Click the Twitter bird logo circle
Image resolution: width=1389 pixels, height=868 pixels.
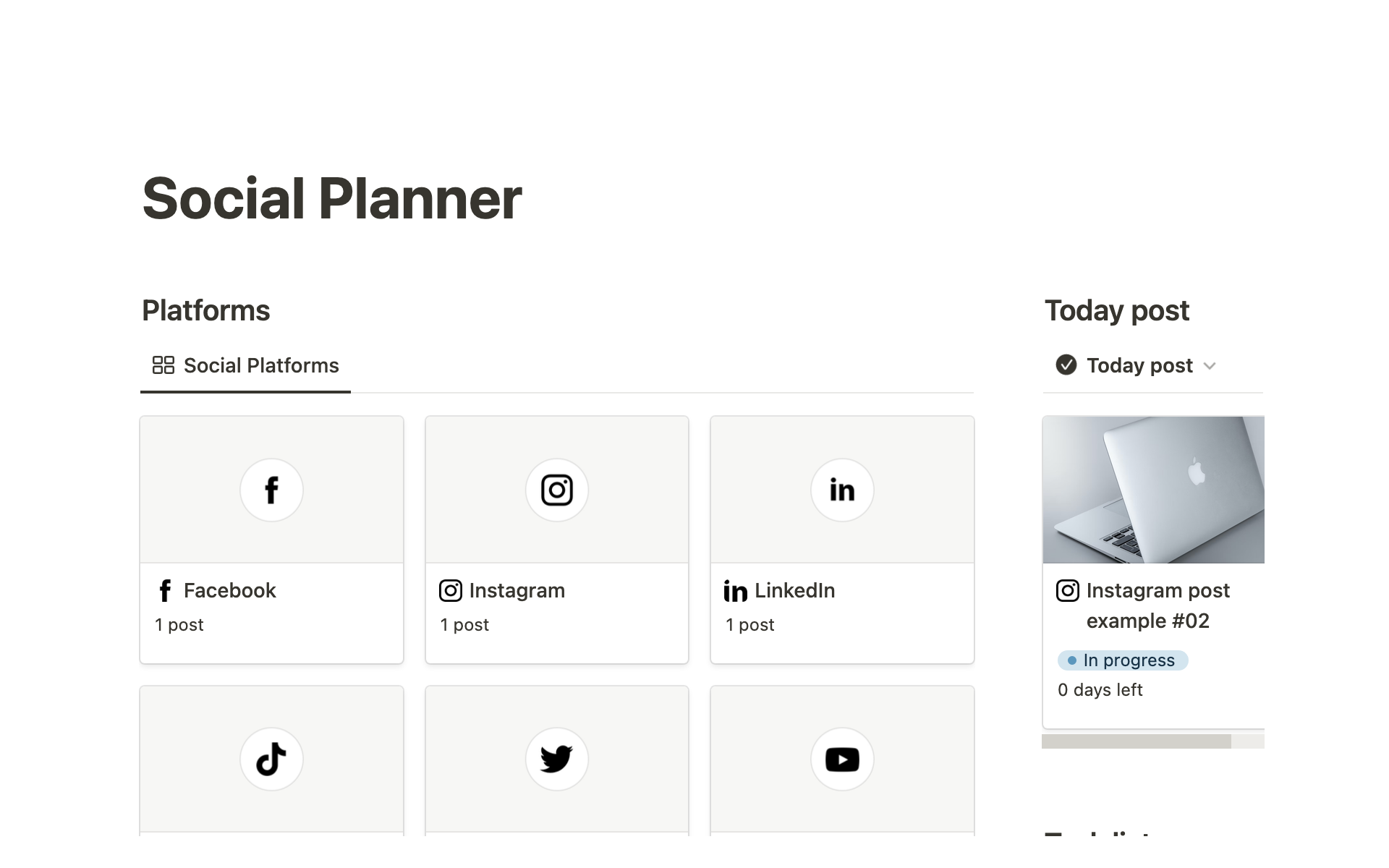pyautogui.click(x=556, y=759)
